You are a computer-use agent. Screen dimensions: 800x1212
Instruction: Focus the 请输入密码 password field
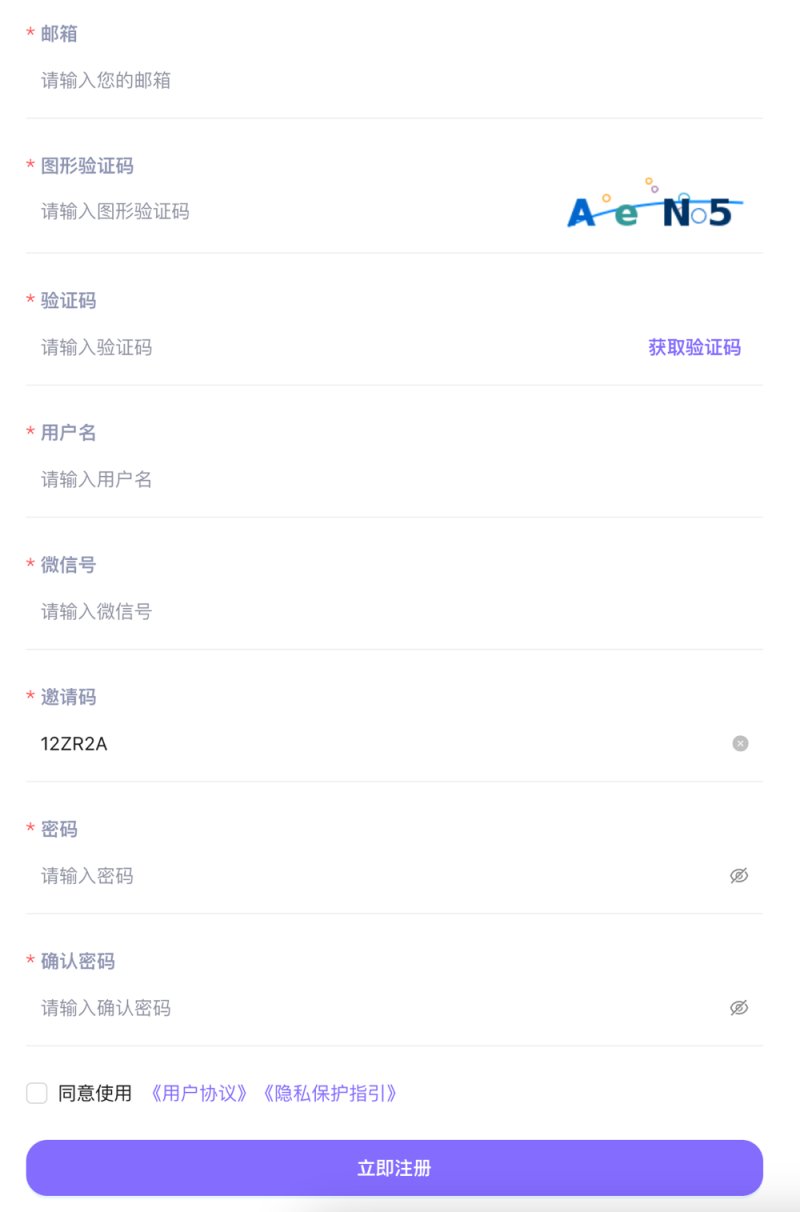pyautogui.click(x=375, y=876)
